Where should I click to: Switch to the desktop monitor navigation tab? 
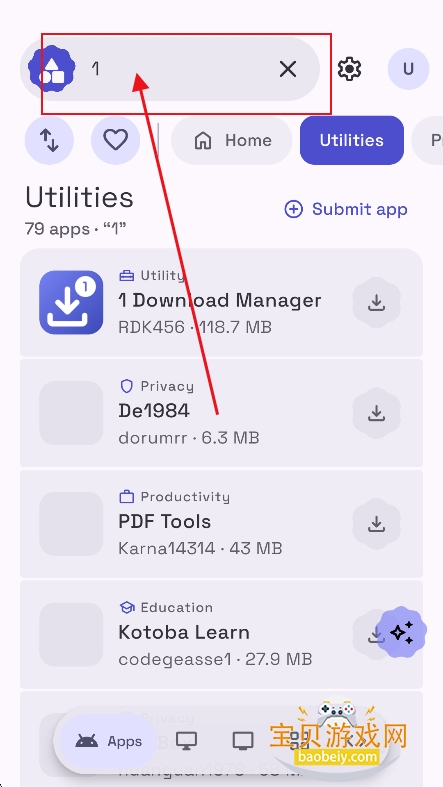point(186,741)
